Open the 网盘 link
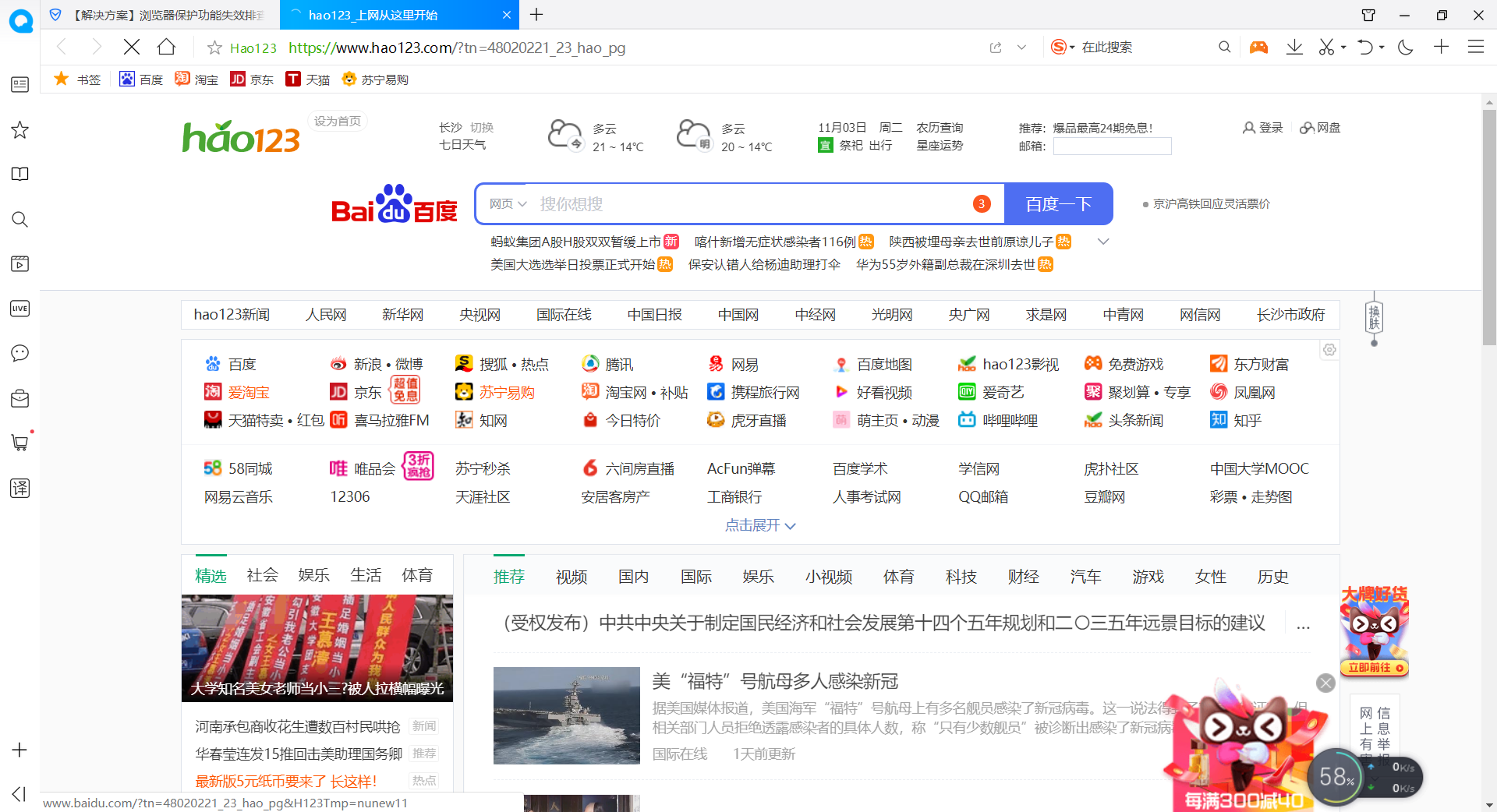Viewport: 1497px width, 812px height. point(1321,127)
